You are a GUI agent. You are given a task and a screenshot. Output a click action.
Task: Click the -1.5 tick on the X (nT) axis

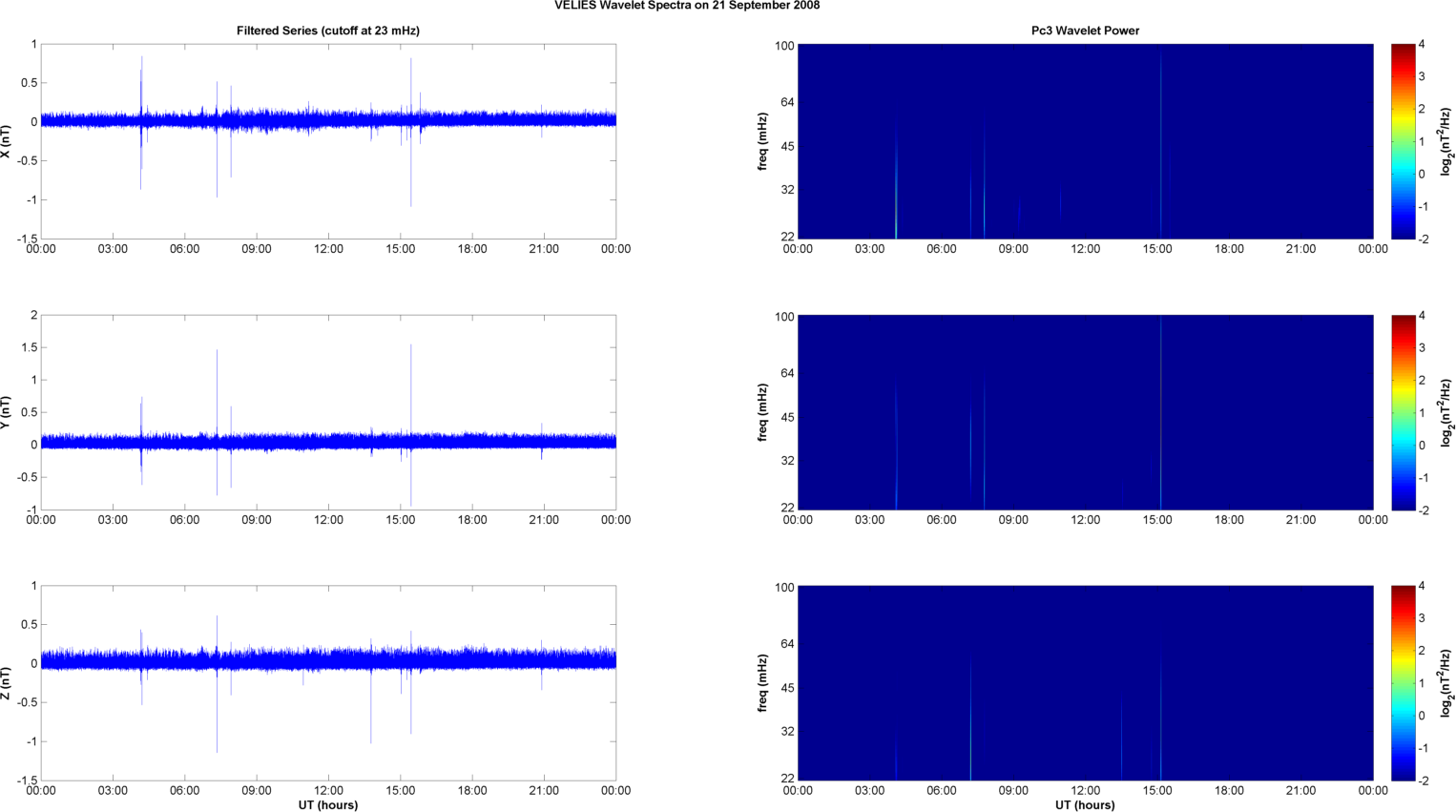point(28,239)
